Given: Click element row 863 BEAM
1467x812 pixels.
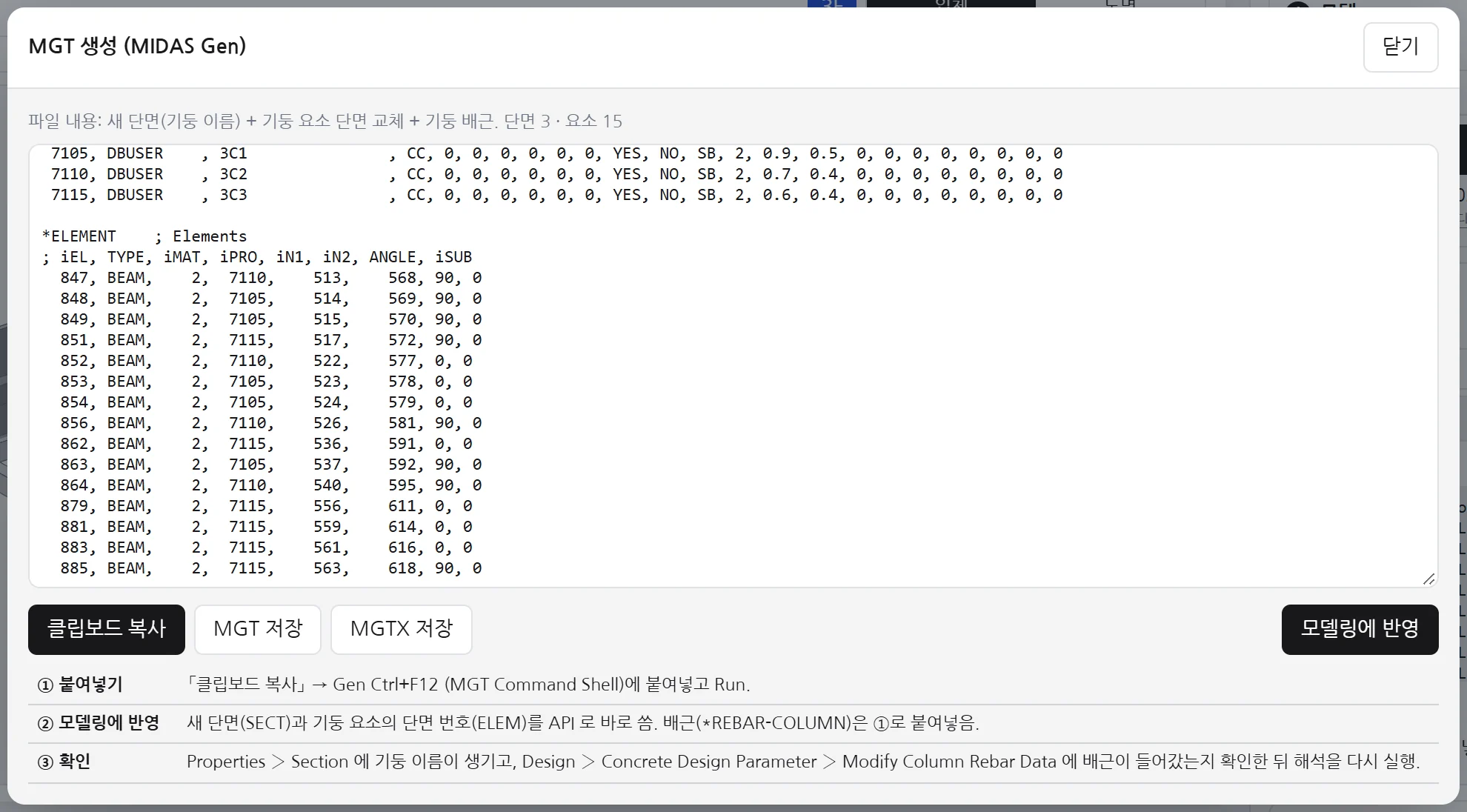Looking at the screenshot, I should (x=271, y=465).
